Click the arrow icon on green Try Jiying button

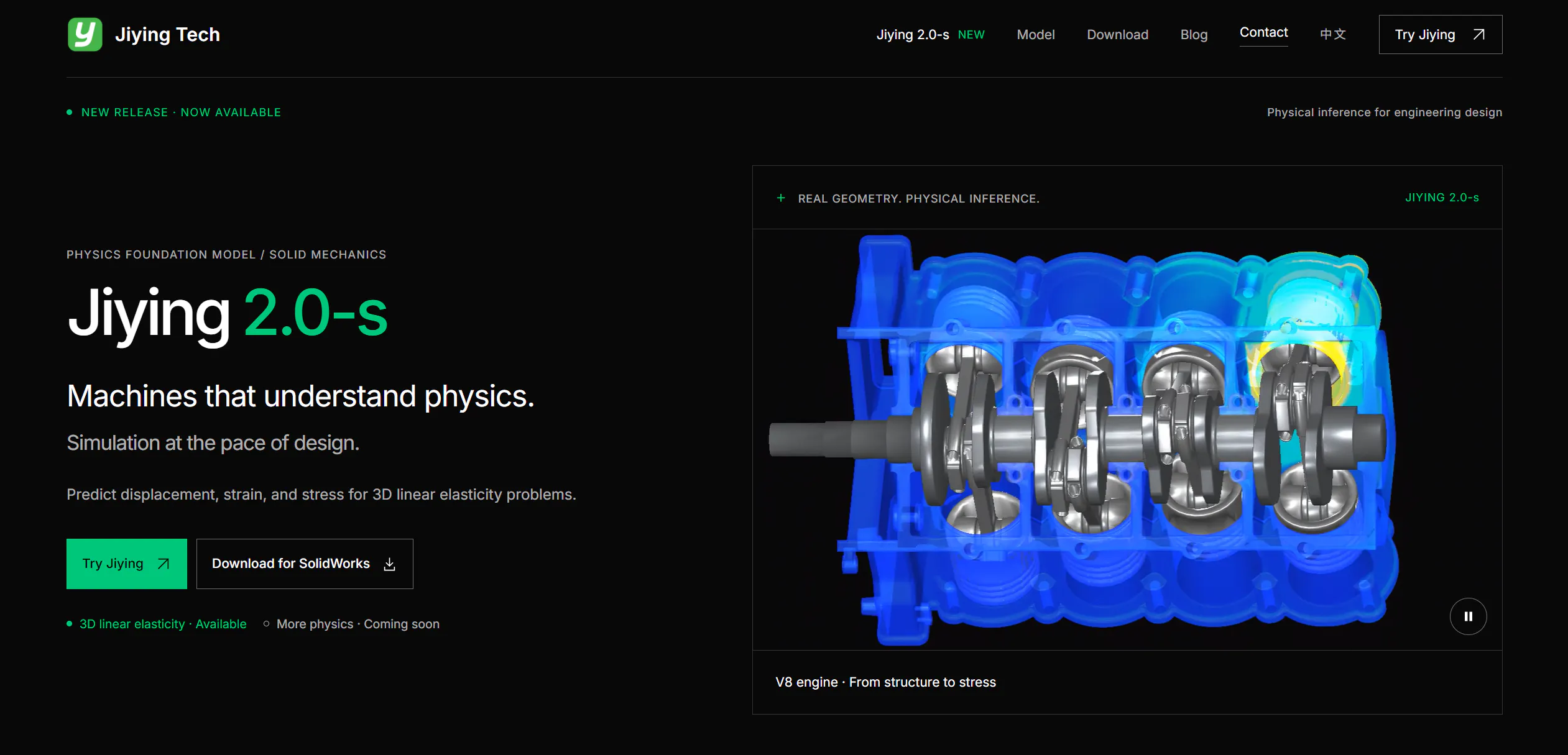coord(164,564)
